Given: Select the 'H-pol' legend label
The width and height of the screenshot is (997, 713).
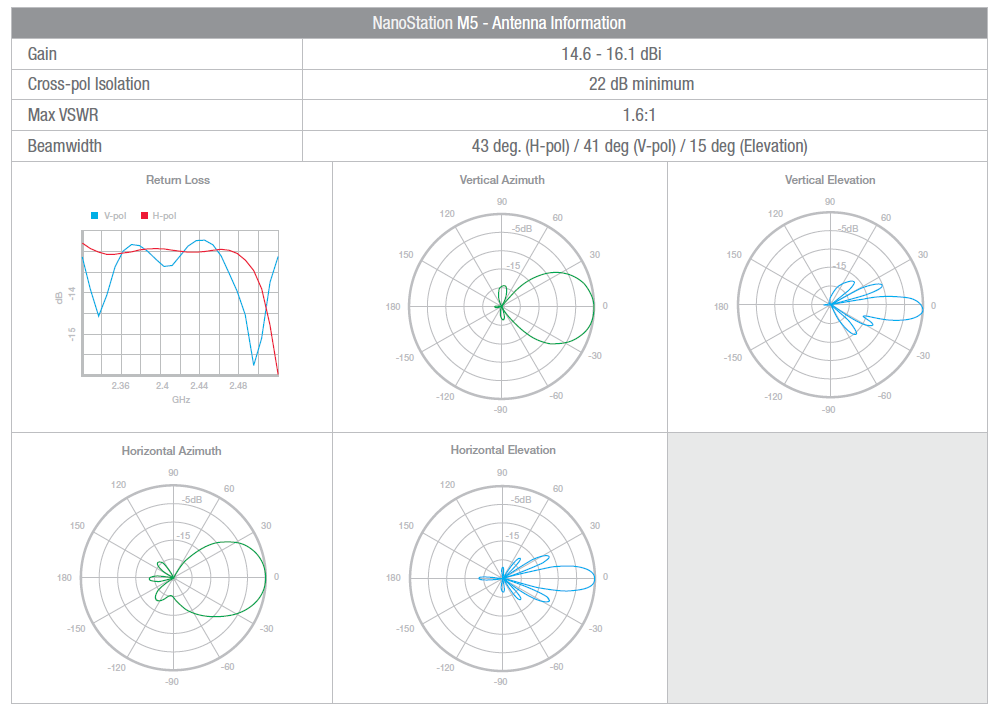Looking at the screenshot, I should (164, 216).
